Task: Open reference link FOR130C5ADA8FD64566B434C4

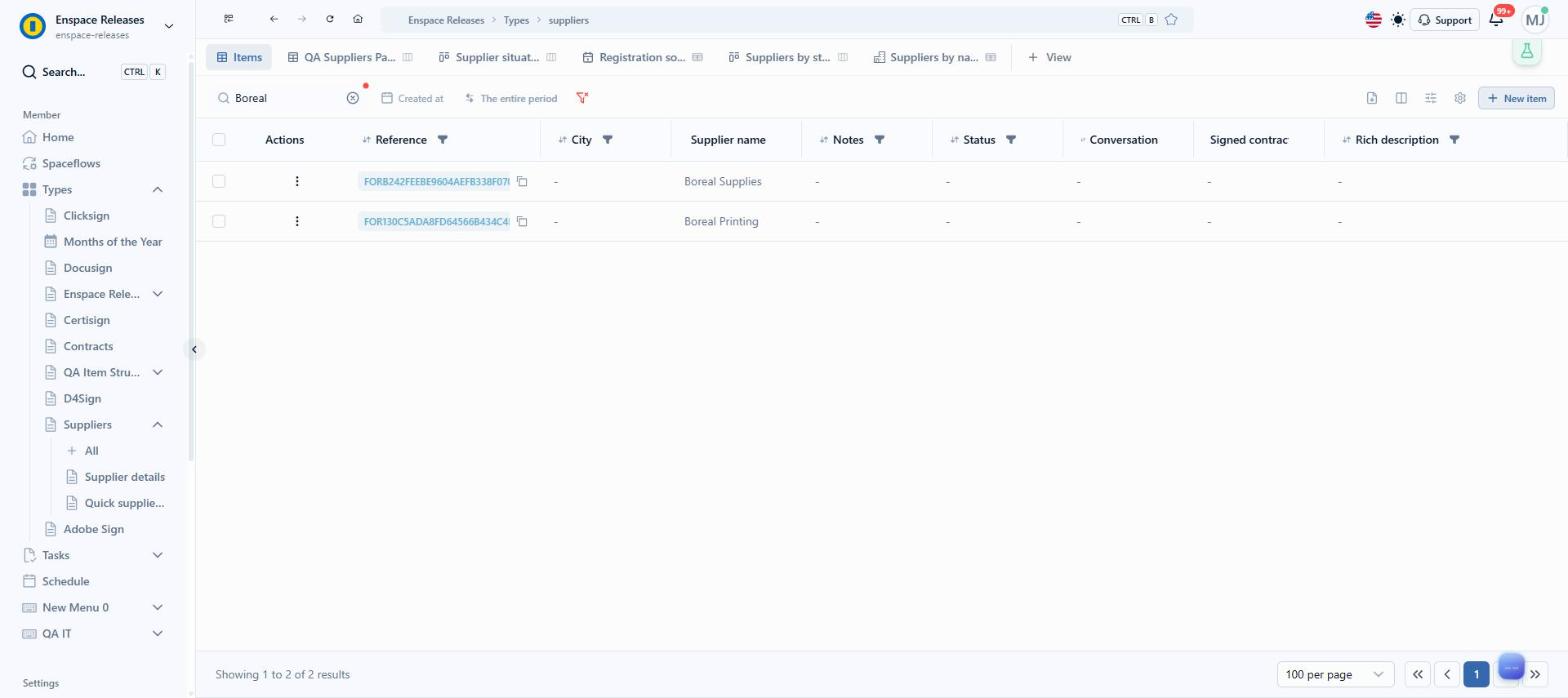Action: [436, 221]
